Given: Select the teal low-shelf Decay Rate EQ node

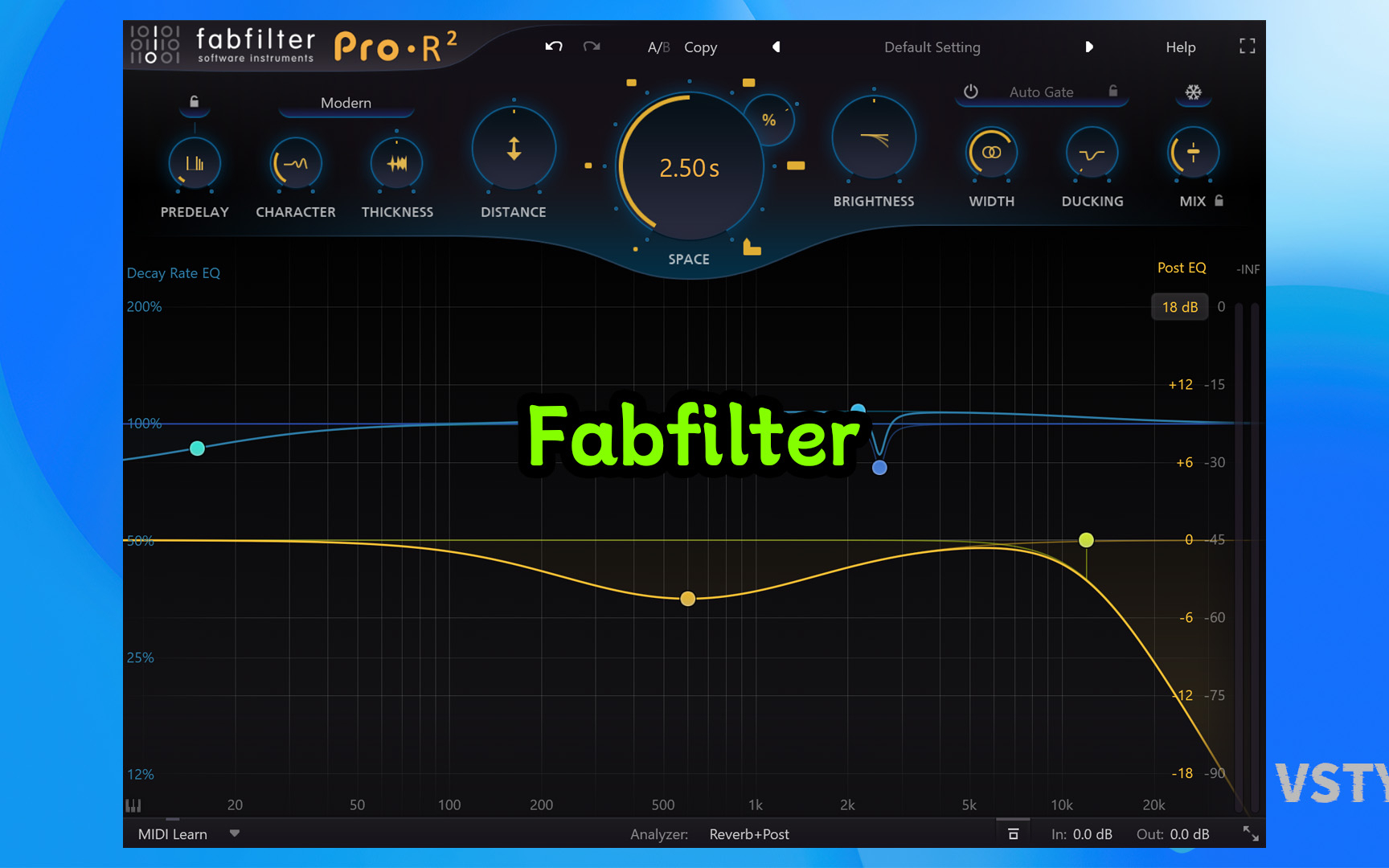Looking at the screenshot, I should (x=197, y=448).
